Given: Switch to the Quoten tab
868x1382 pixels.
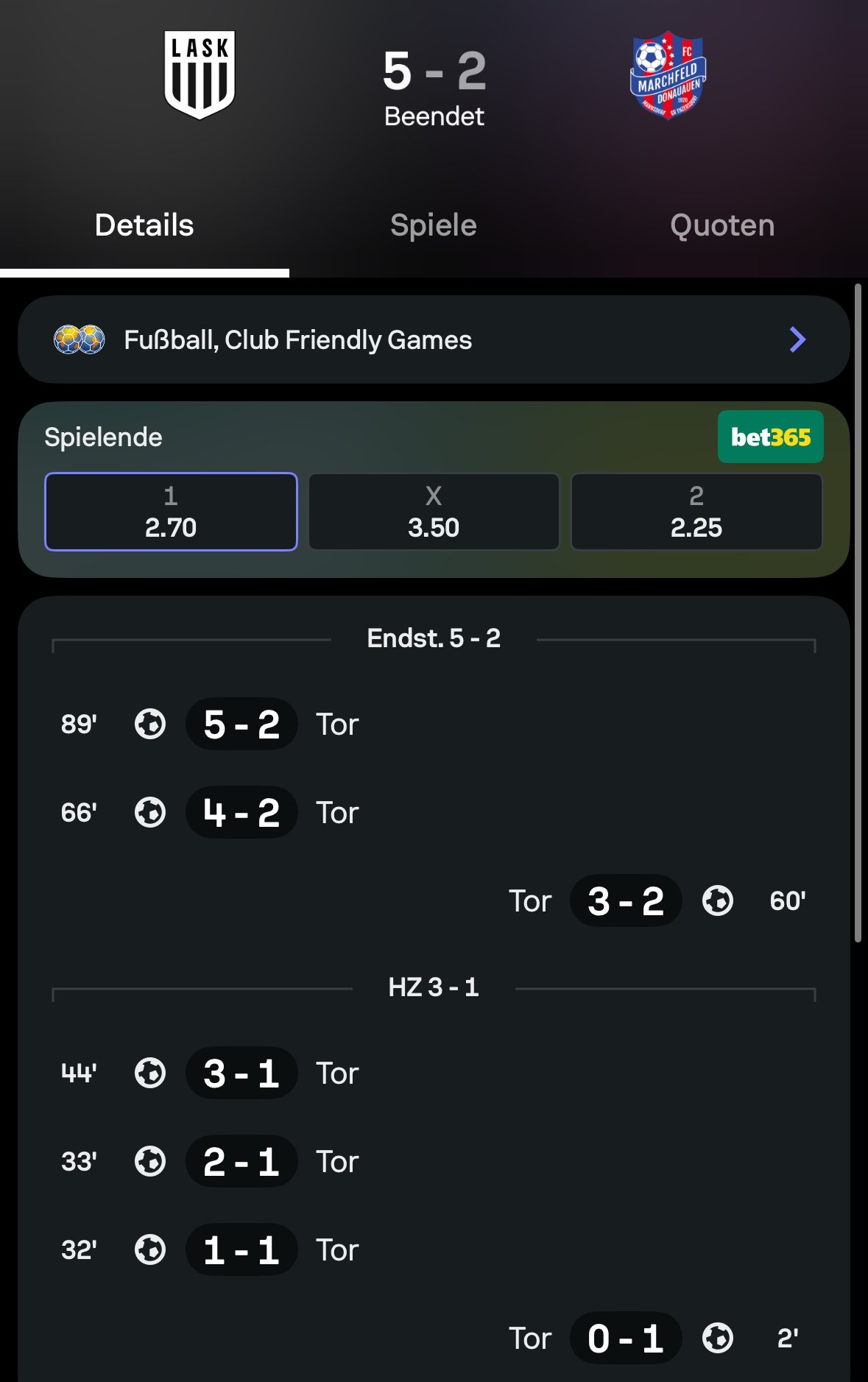Looking at the screenshot, I should [722, 225].
